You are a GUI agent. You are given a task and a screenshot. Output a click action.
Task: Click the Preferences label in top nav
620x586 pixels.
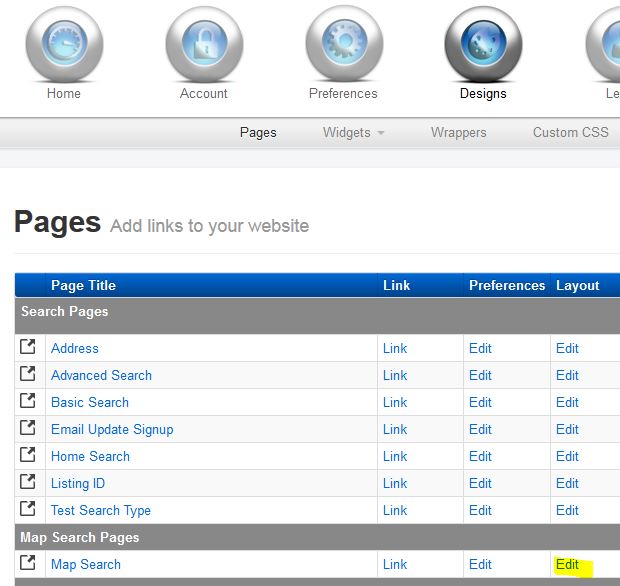pos(343,94)
